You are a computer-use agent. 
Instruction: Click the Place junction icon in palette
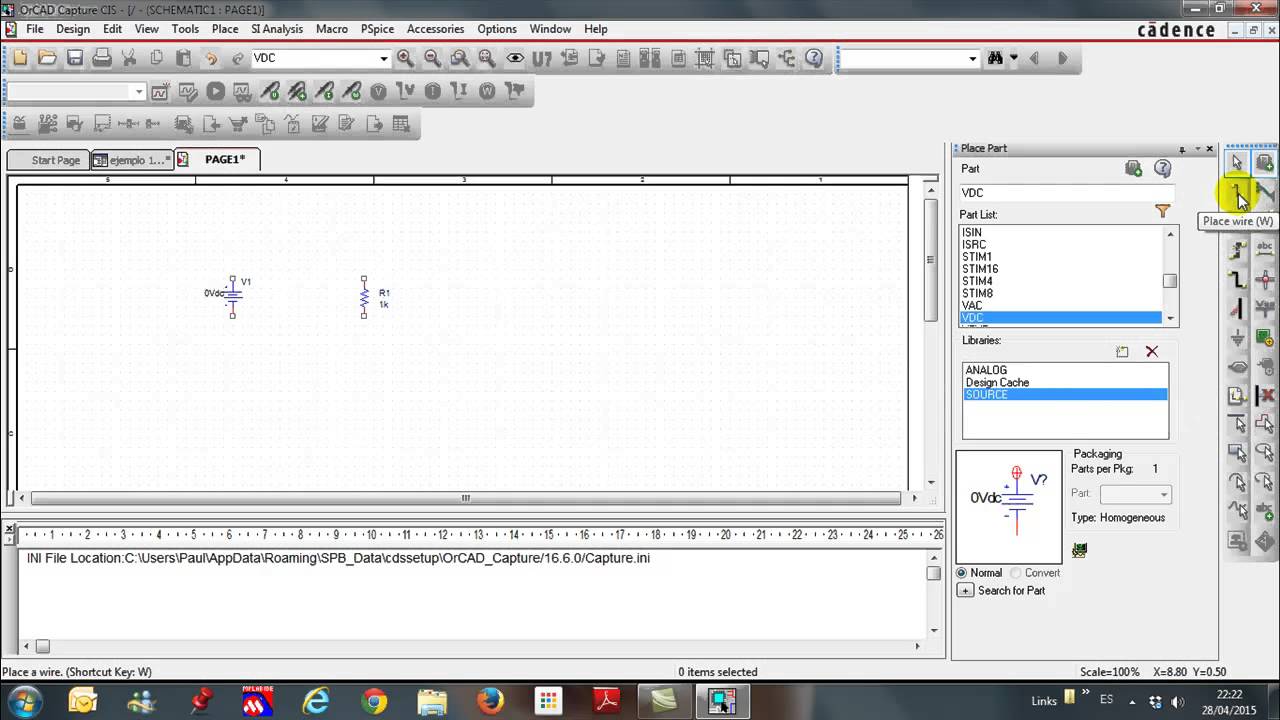[1264, 280]
